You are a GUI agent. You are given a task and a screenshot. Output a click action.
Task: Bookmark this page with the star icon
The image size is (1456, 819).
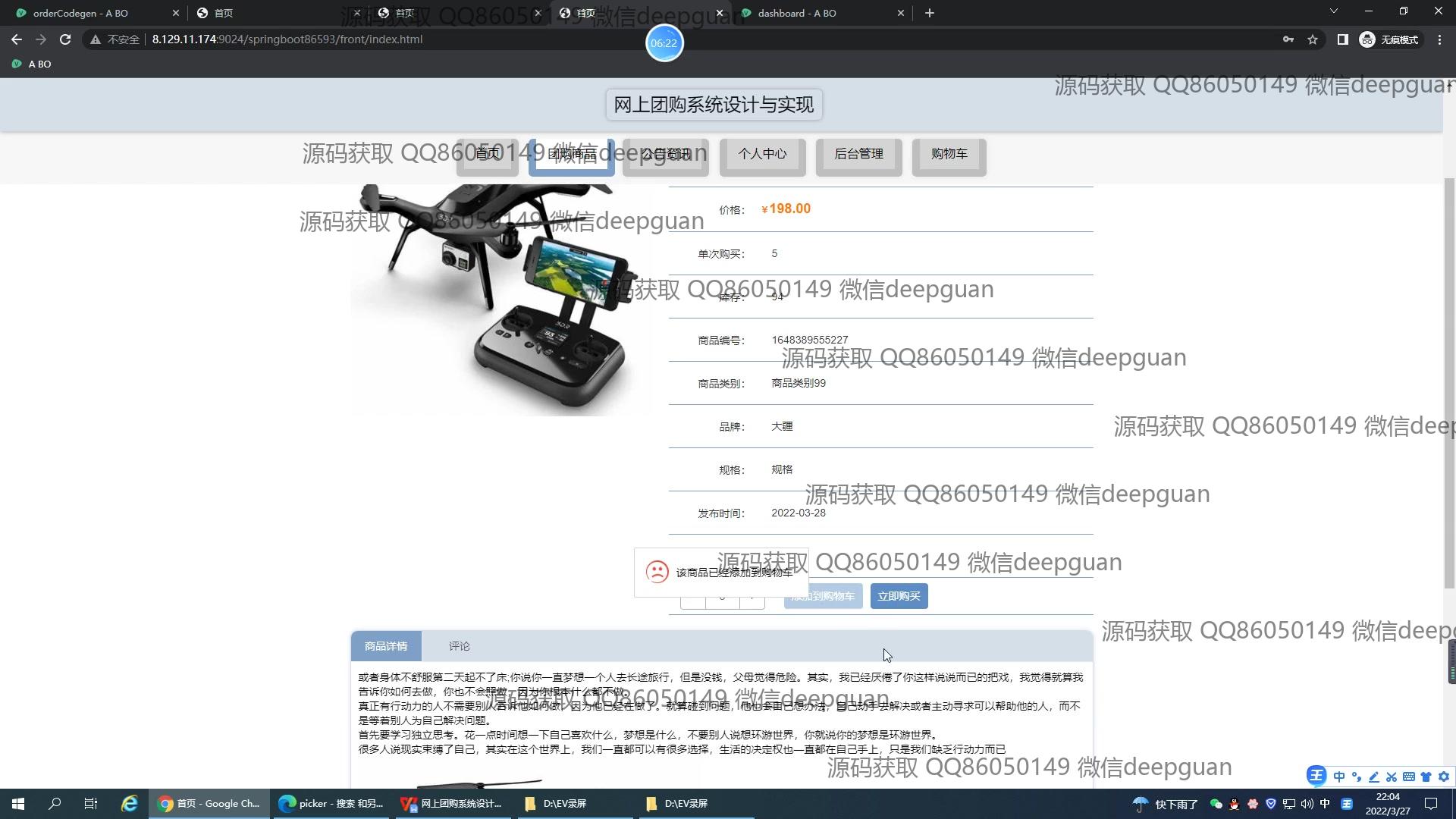[1313, 39]
